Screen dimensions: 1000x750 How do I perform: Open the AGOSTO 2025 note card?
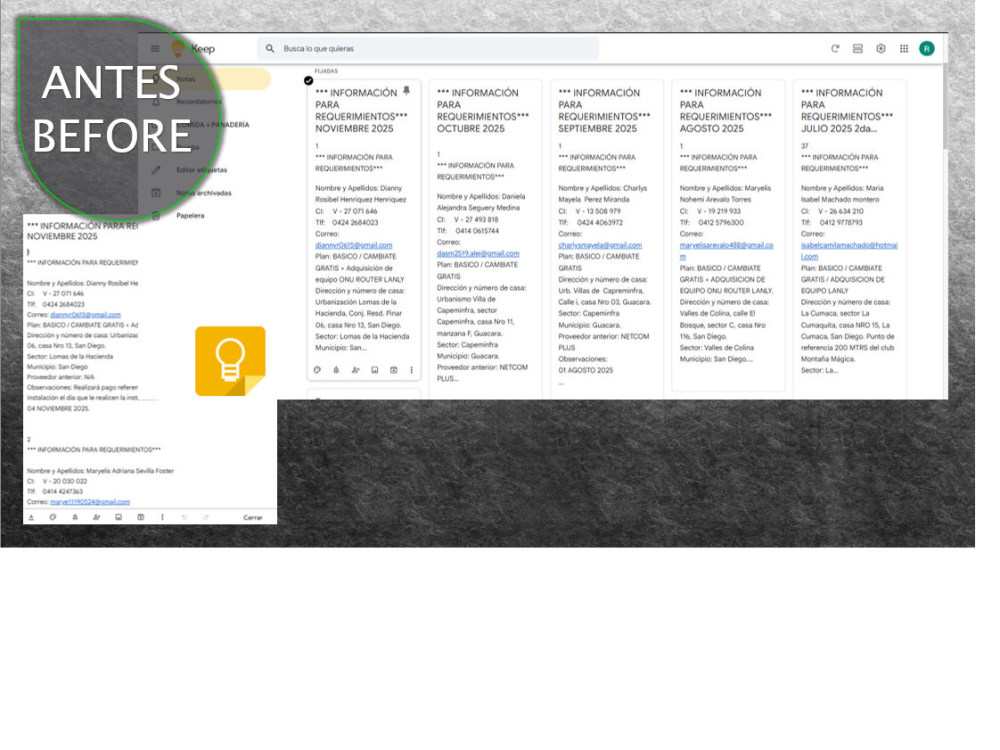point(728,235)
